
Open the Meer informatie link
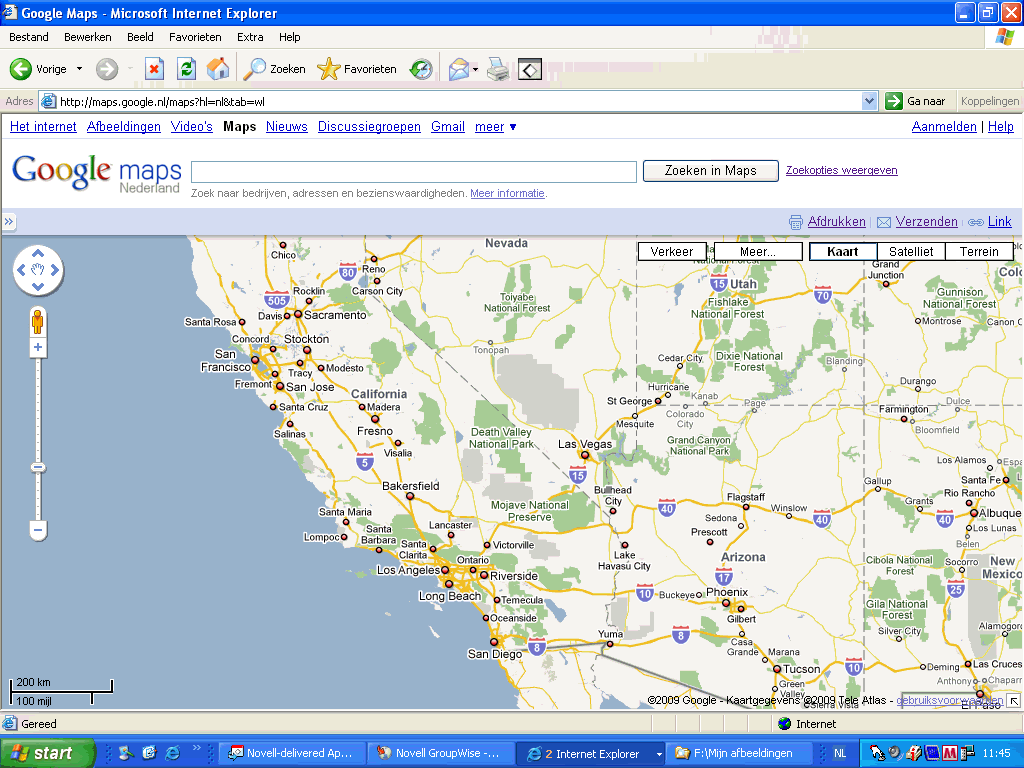point(507,193)
